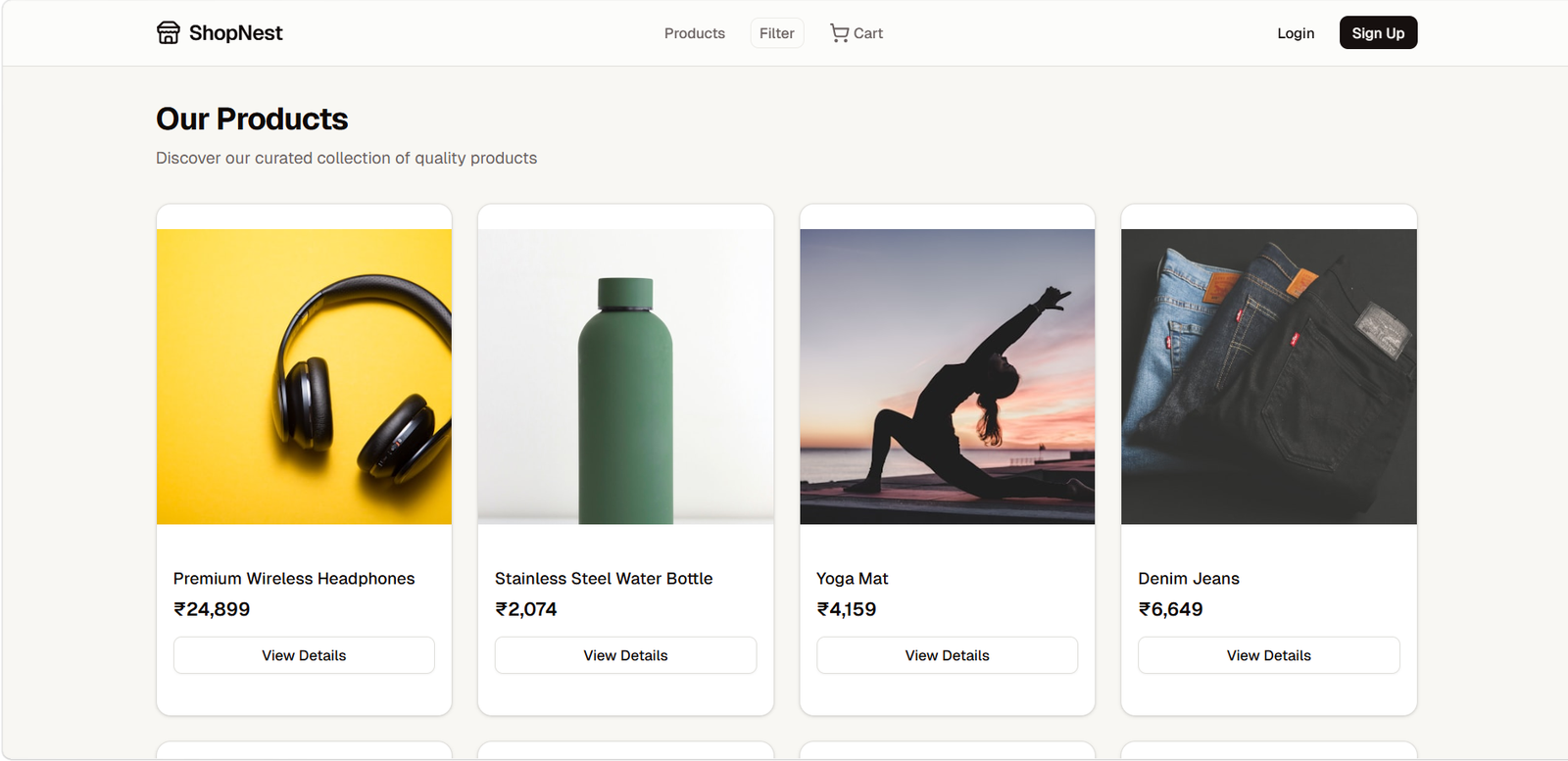1568x761 pixels.
Task: Click the Denim Jeans price label
Action: (x=1172, y=608)
